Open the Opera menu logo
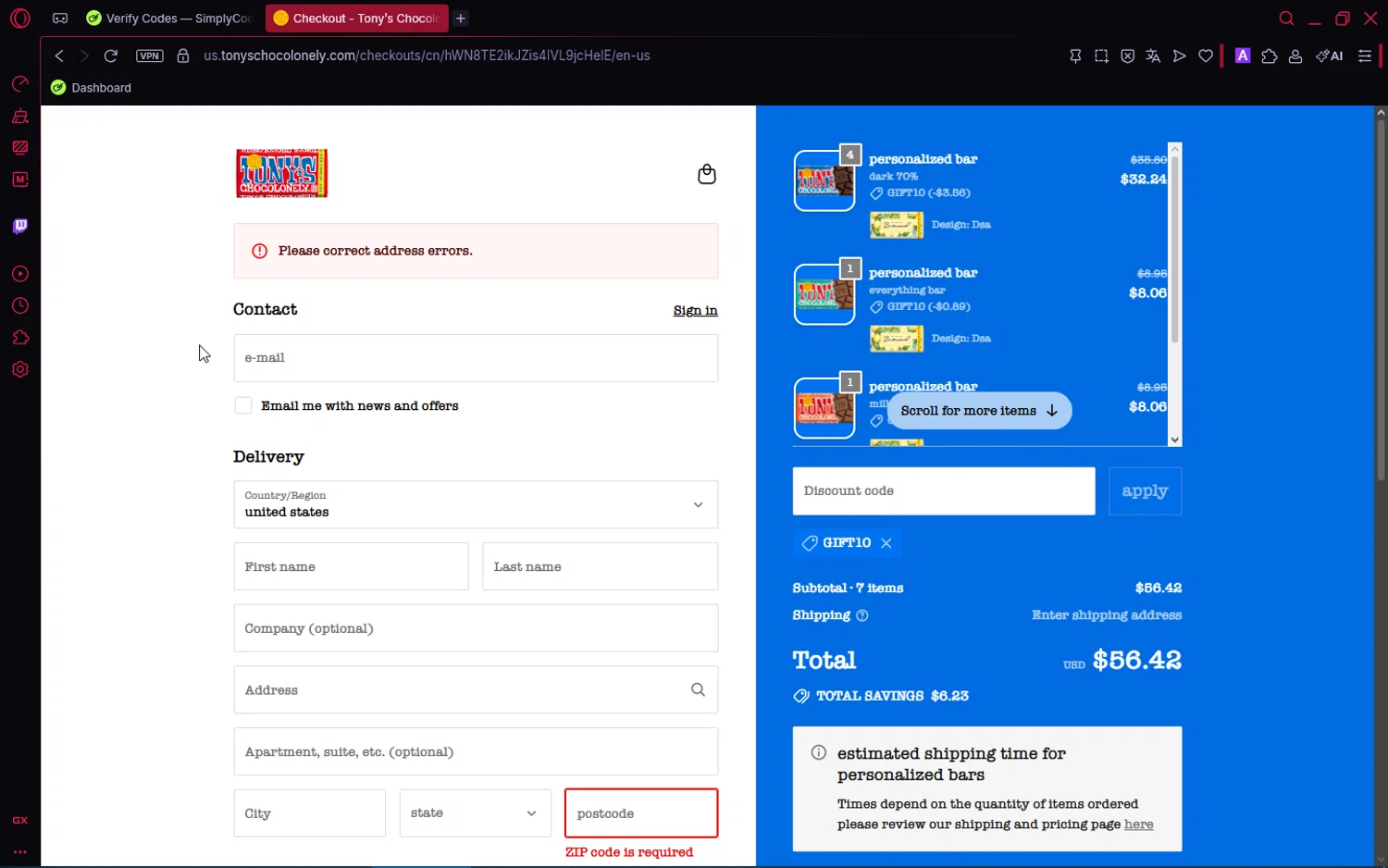Screen dimensions: 1388x868 click(x=20, y=19)
